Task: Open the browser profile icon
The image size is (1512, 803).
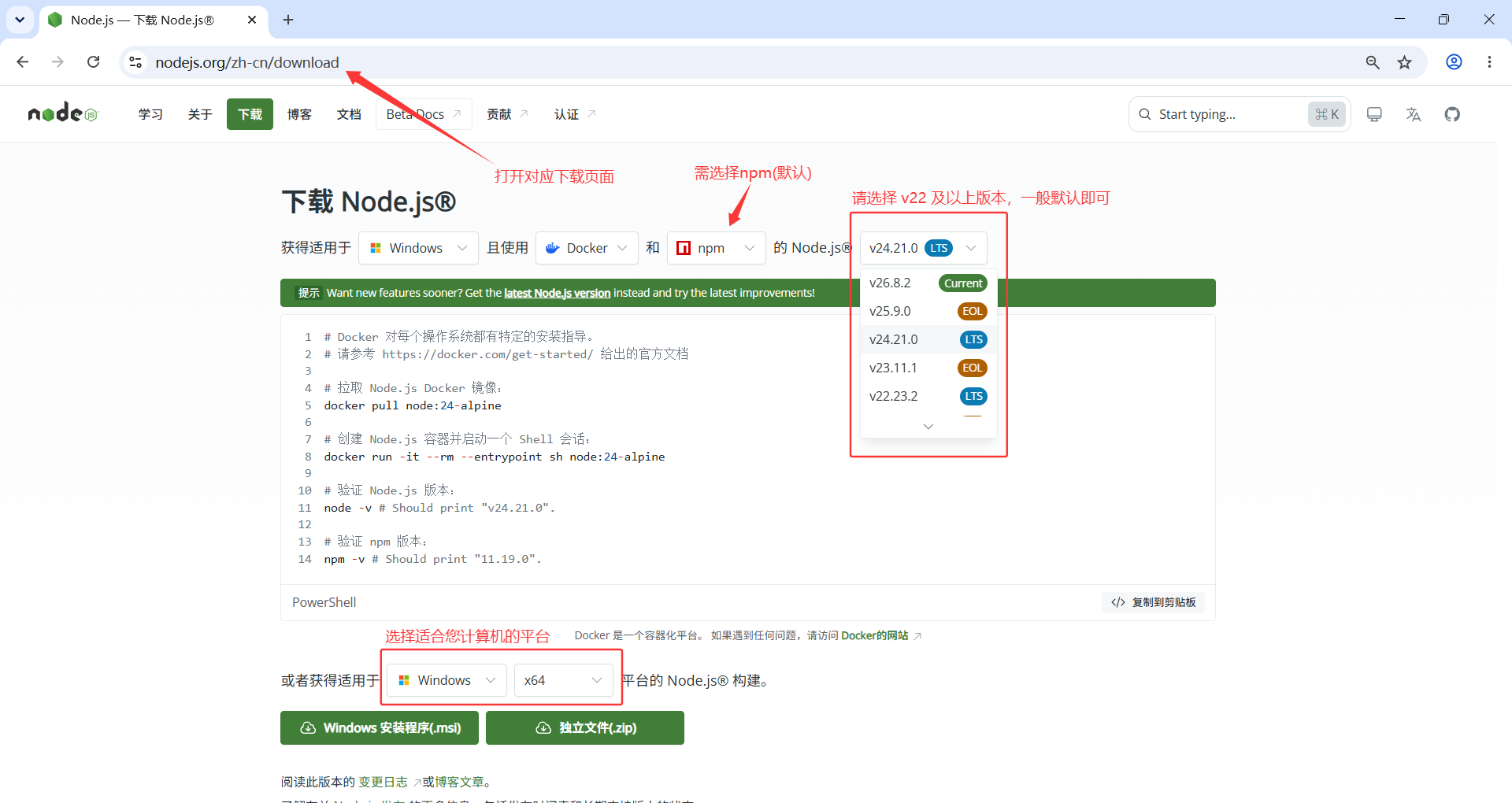Action: pos(1455,62)
